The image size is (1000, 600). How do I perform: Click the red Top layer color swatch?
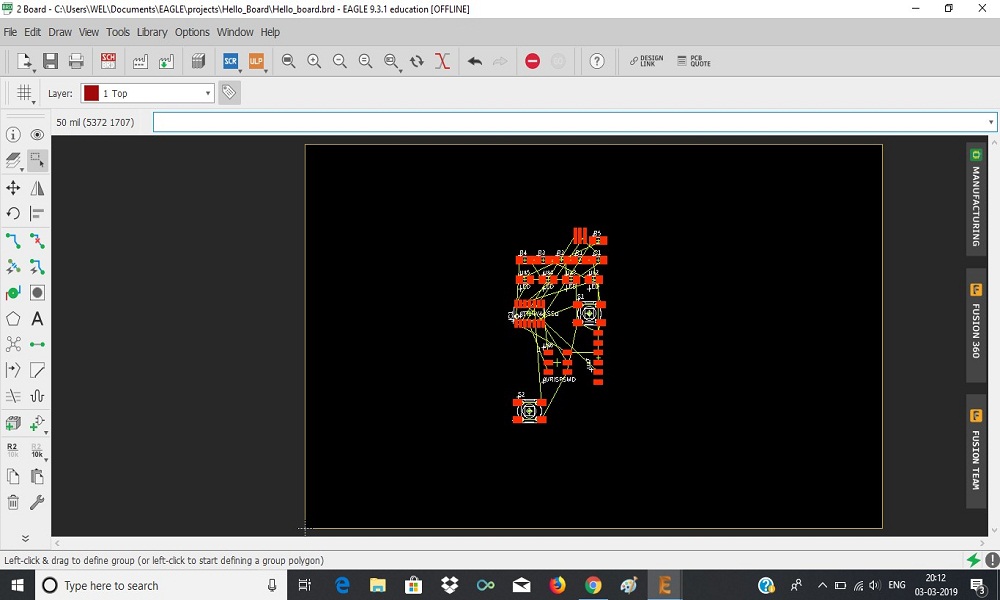(91, 93)
